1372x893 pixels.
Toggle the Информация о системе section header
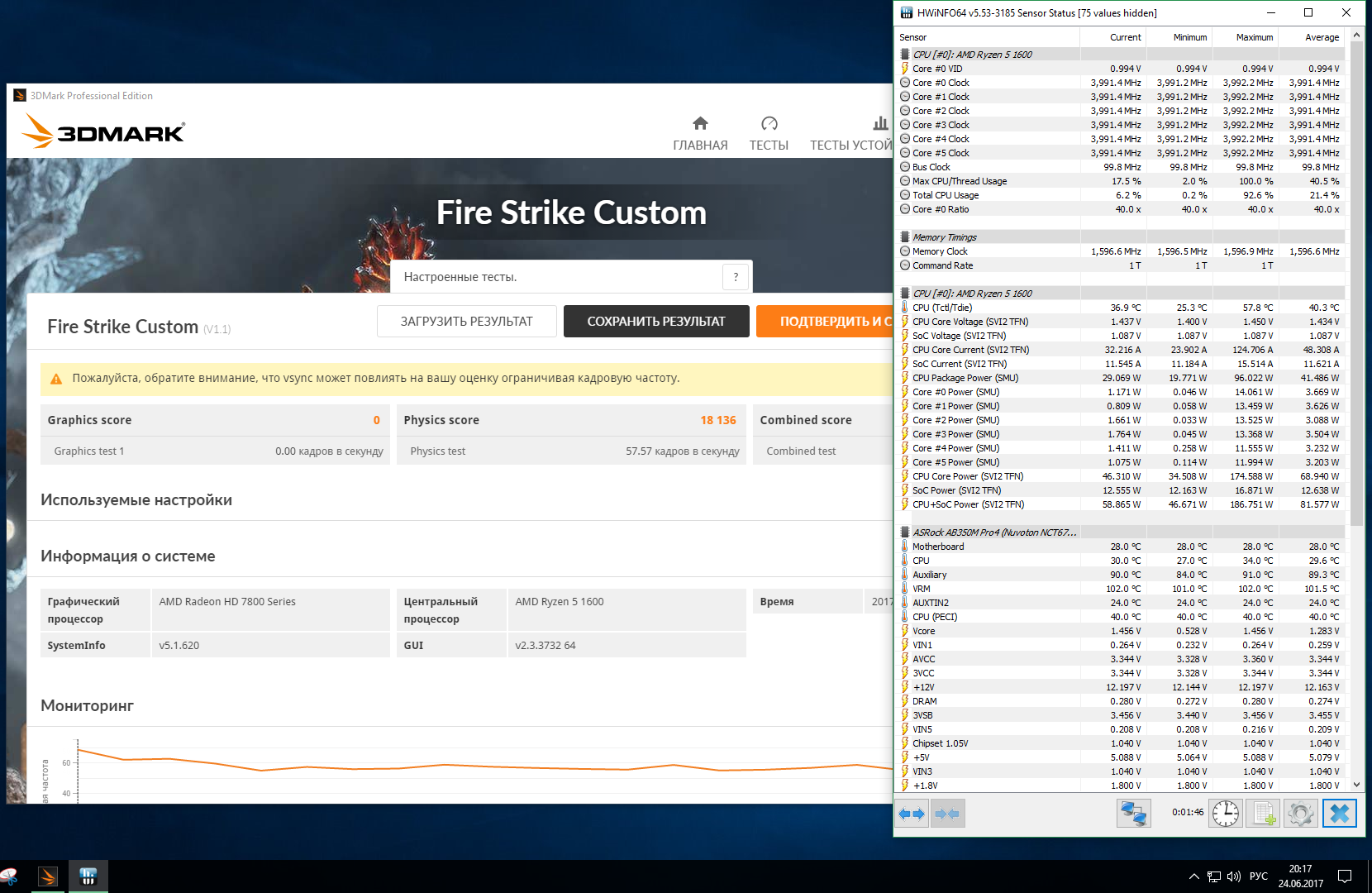(128, 556)
